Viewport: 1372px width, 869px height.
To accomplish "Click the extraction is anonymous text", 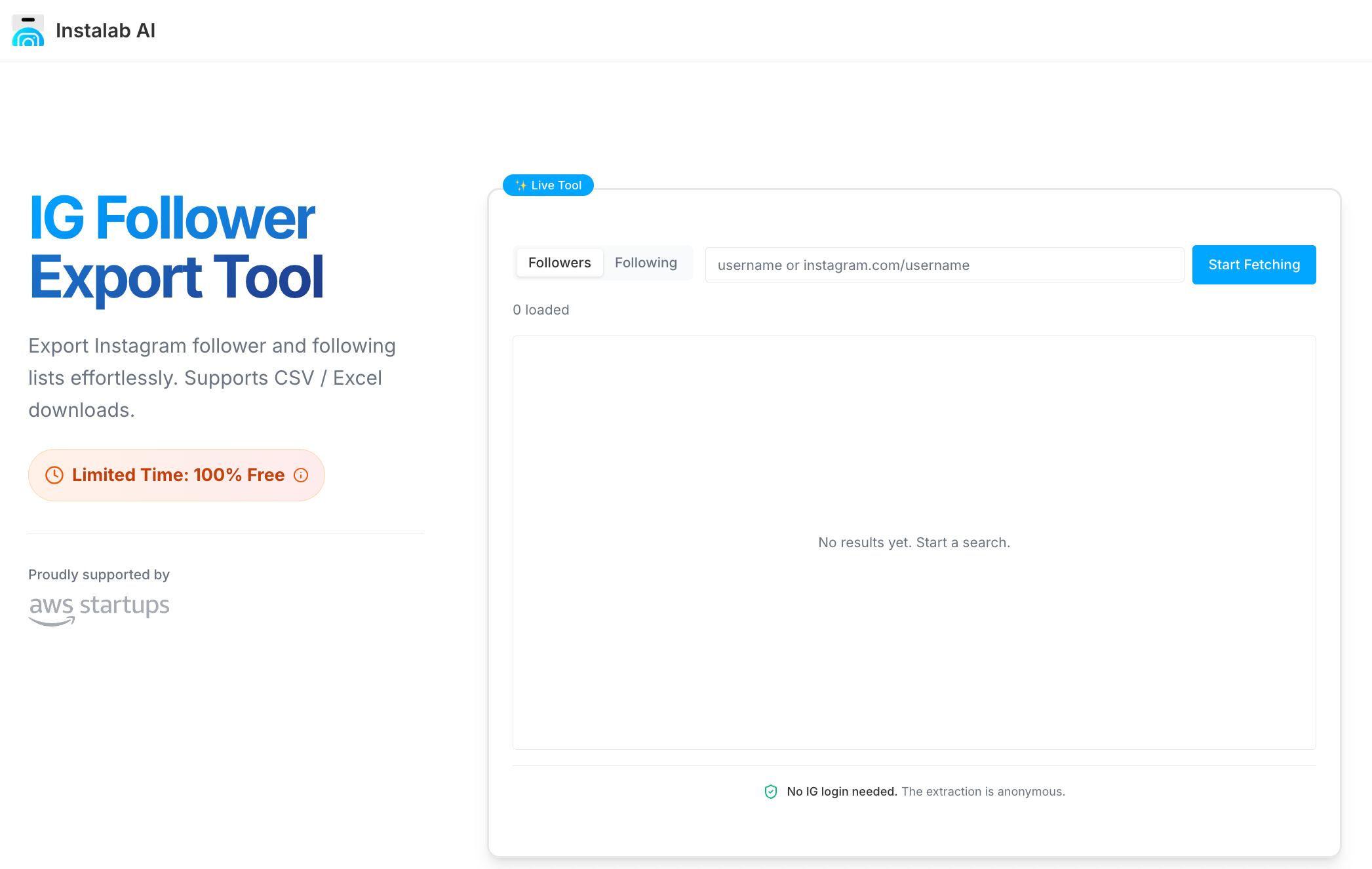I will click(982, 792).
